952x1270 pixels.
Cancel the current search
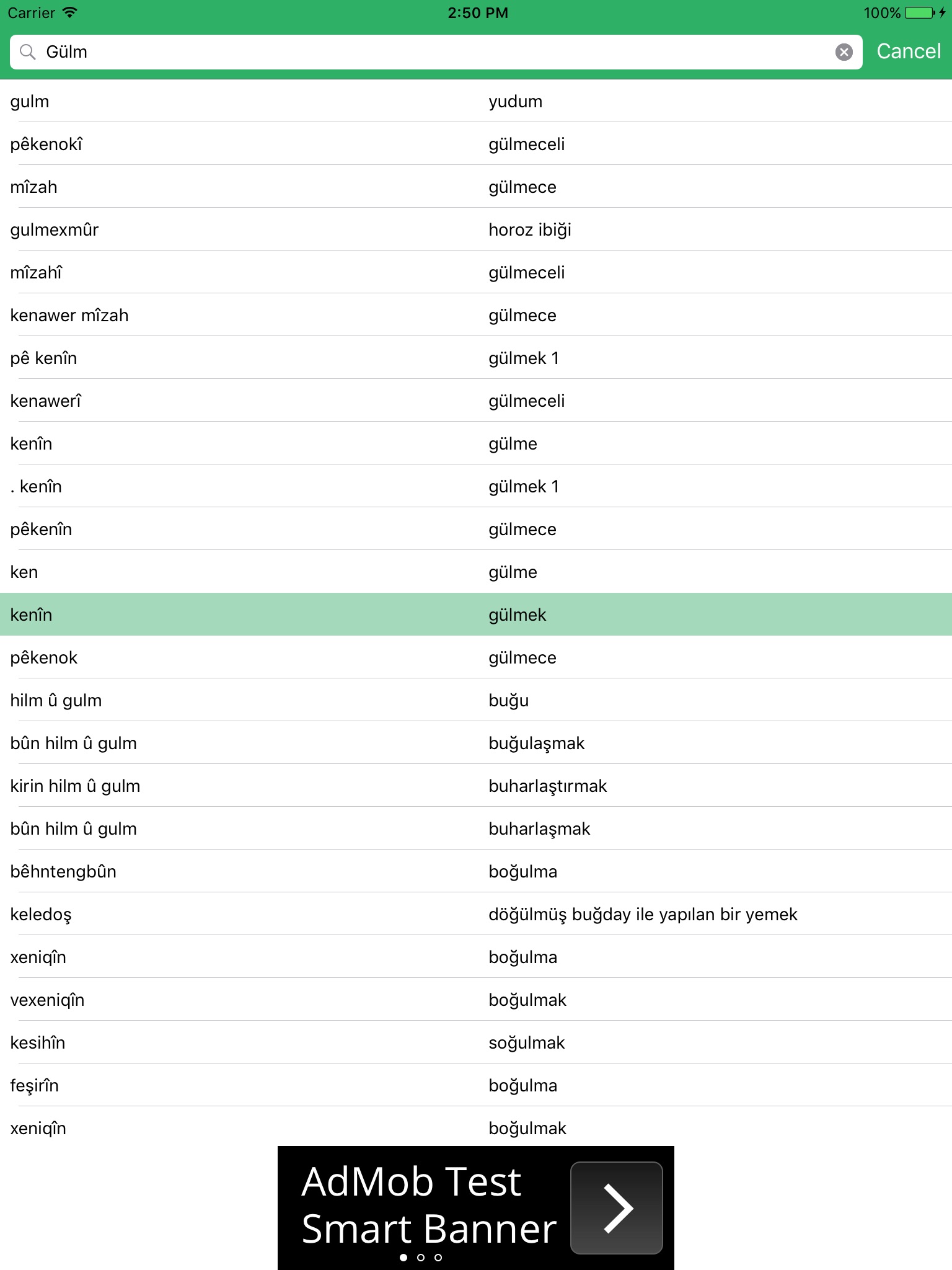[908, 51]
